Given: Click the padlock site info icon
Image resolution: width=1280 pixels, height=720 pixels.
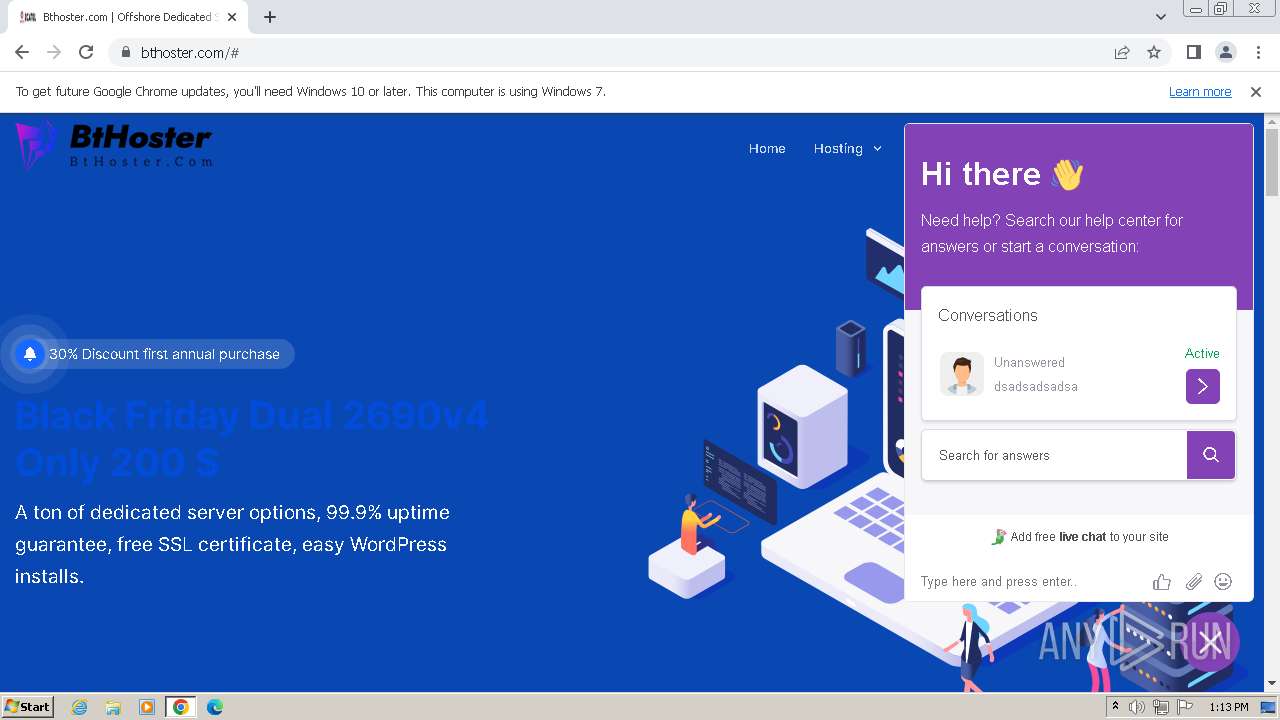Looking at the screenshot, I should pos(126,52).
